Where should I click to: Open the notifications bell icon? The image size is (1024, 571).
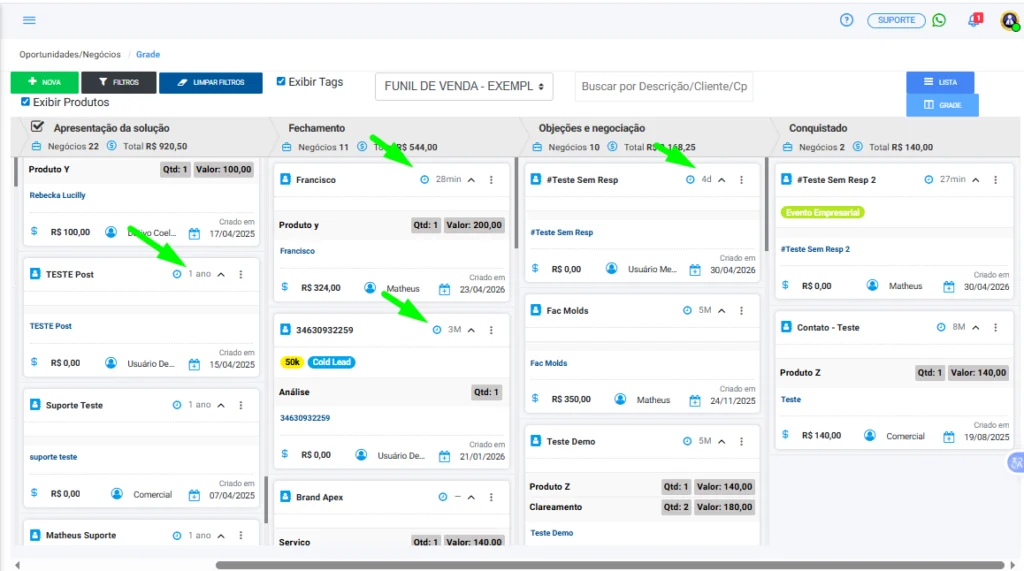coord(974,20)
